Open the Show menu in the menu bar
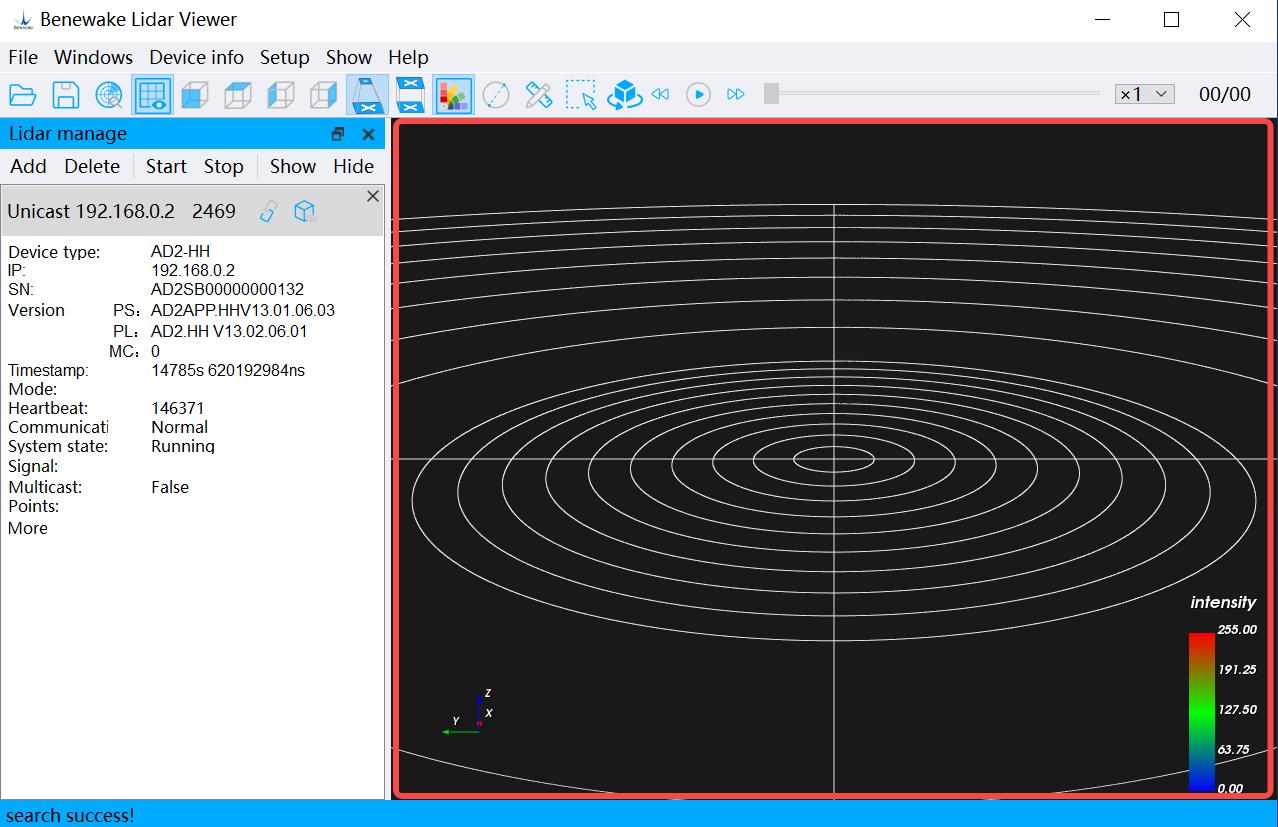1278x827 pixels. click(349, 57)
